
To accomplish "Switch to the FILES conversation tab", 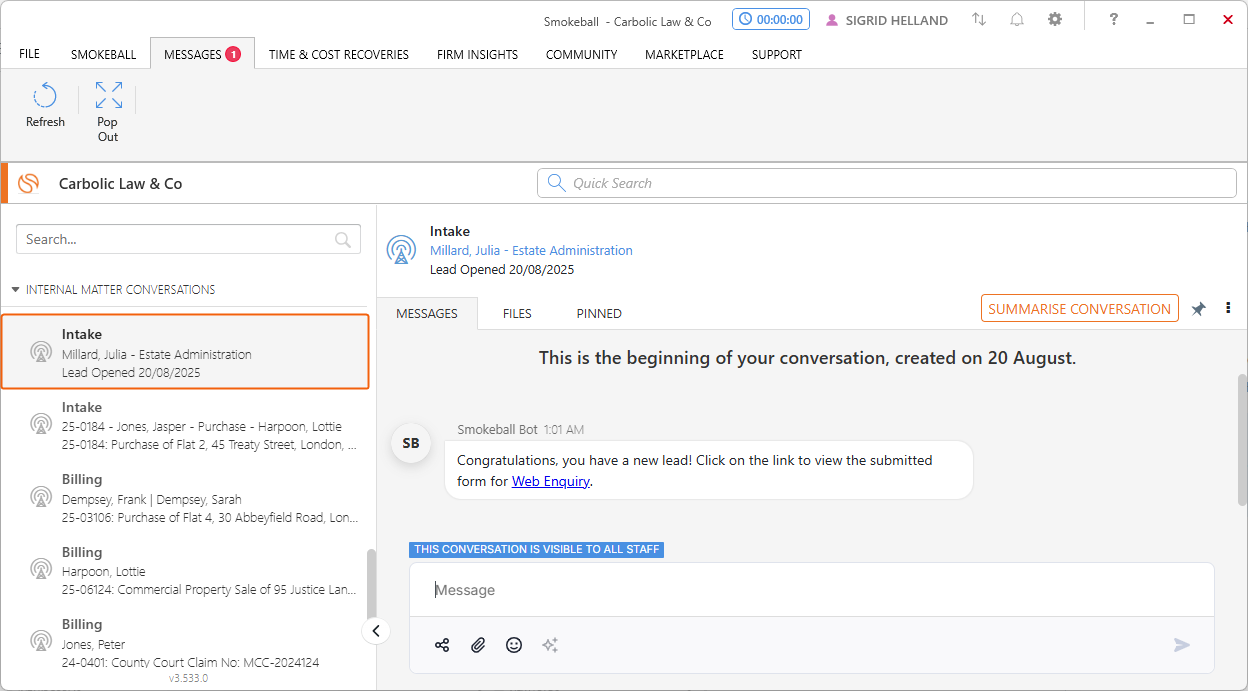I will coord(517,313).
